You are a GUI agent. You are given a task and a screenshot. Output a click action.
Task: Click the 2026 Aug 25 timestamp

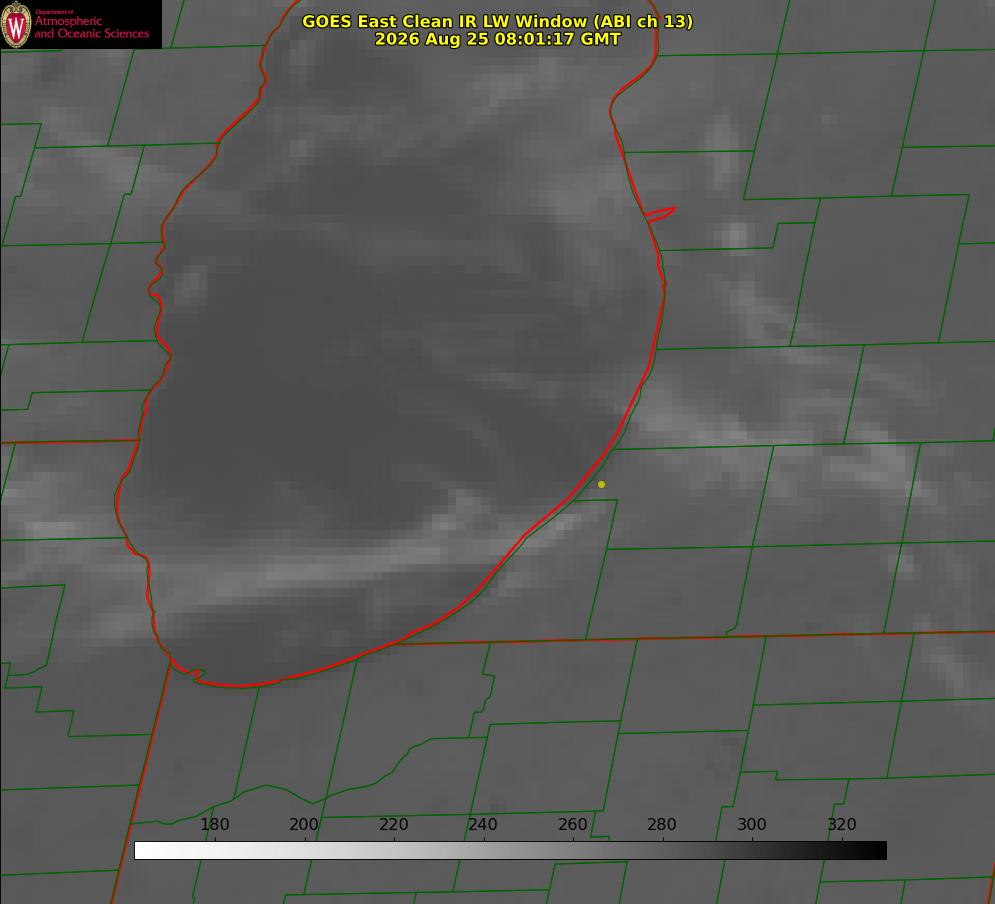click(x=498, y=39)
